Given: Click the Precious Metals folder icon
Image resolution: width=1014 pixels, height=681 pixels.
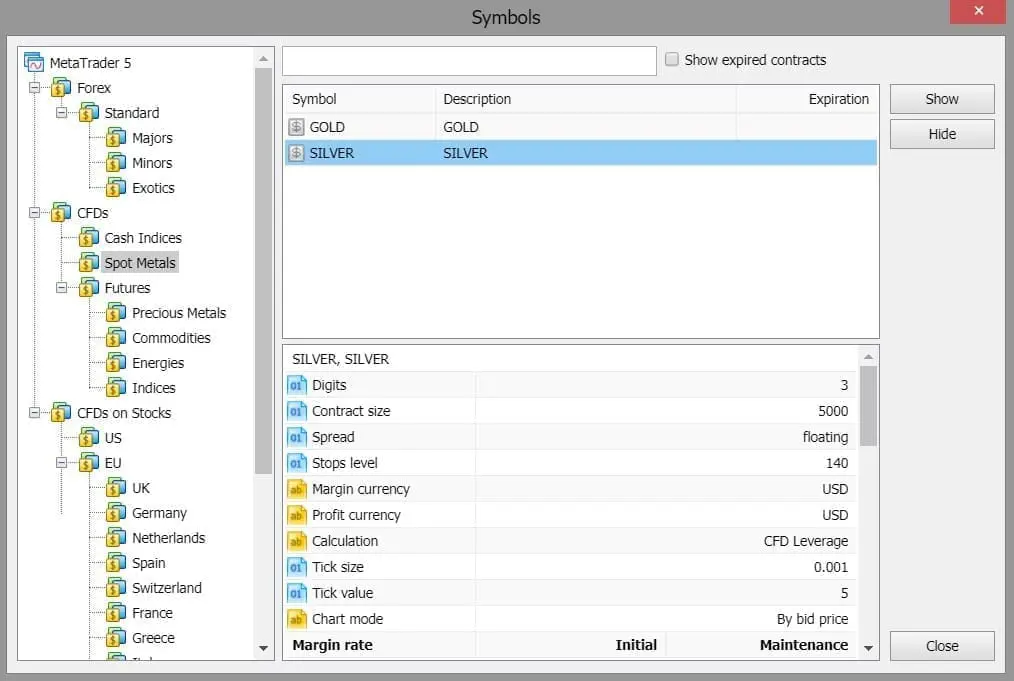Looking at the screenshot, I should click(116, 312).
